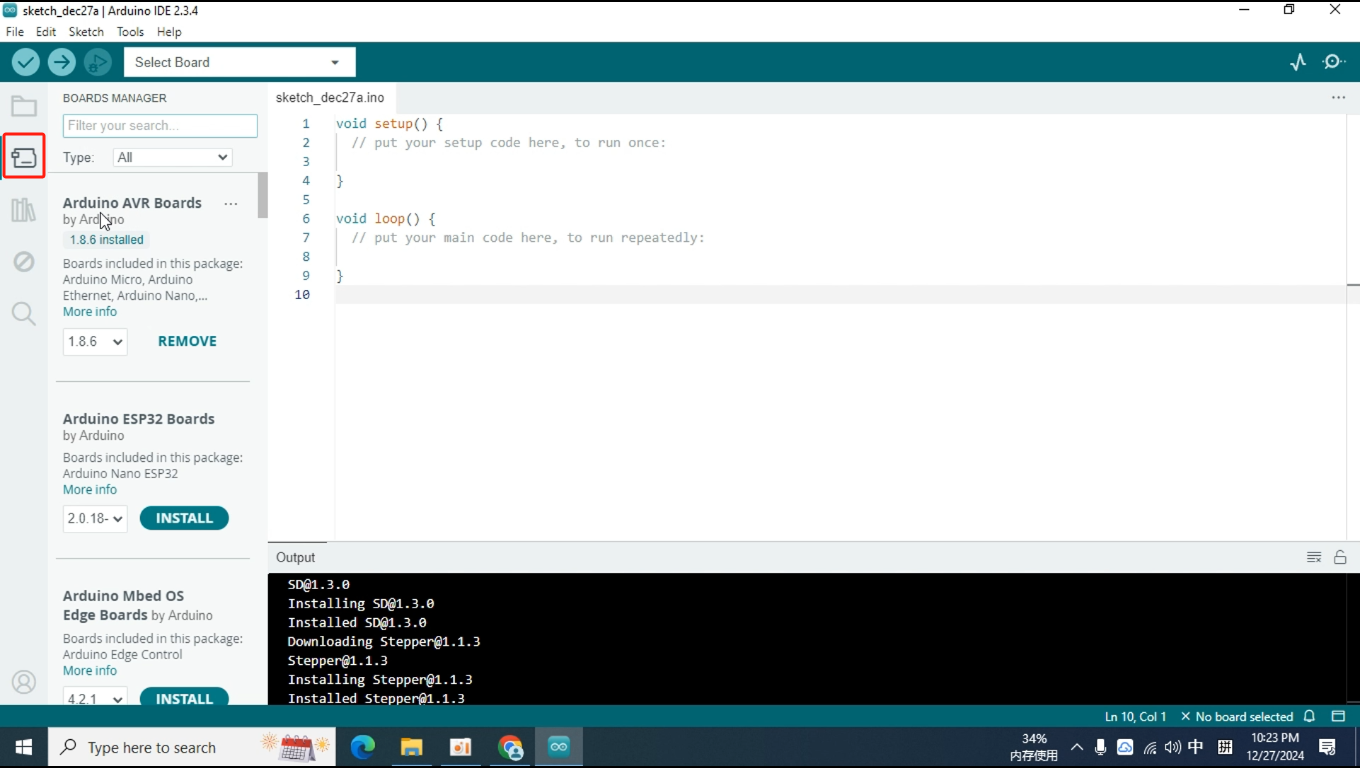Open version 2.0.18 dropdown for ESP32 Boards
1360x768 pixels.
pyautogui.click(x=95, y=518)
